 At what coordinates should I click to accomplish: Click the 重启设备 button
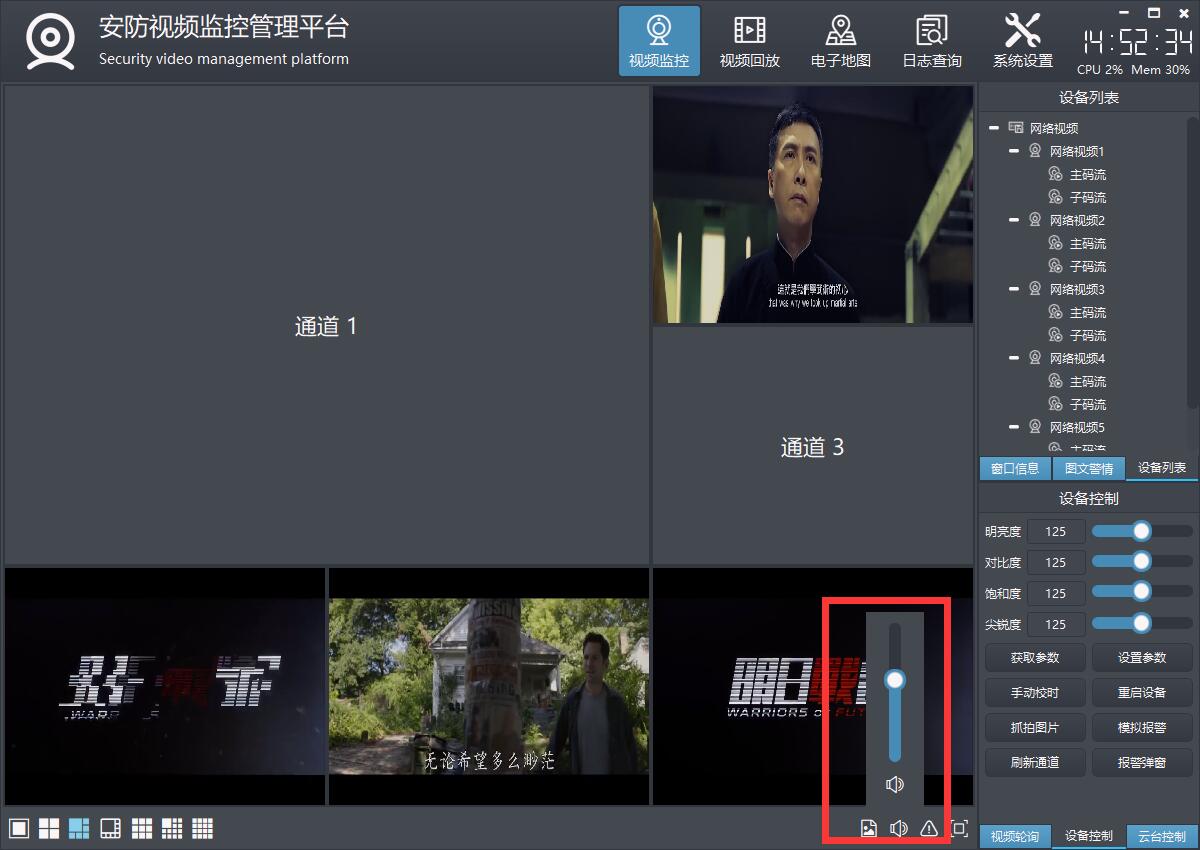[1142, 692]
